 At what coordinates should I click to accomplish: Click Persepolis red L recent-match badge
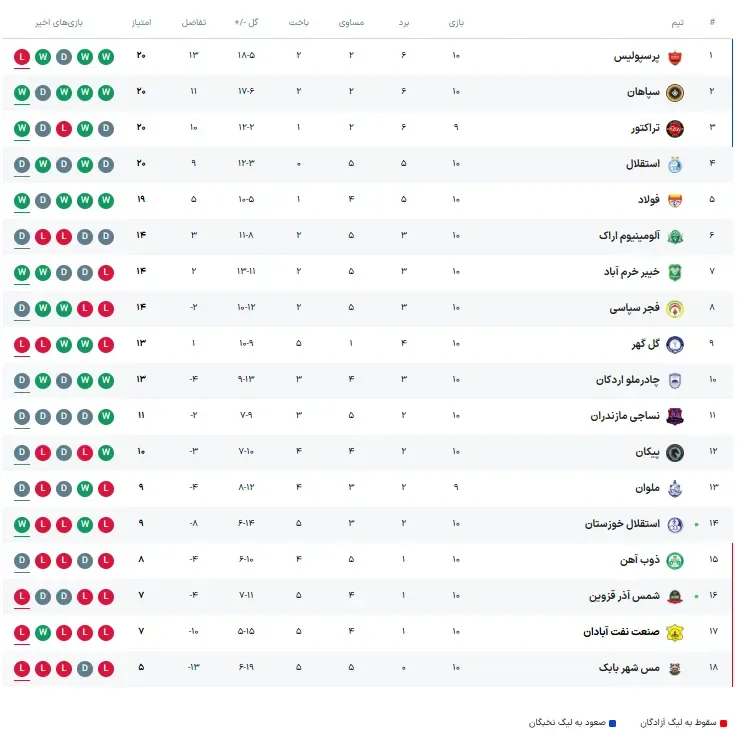click(22, 57)
